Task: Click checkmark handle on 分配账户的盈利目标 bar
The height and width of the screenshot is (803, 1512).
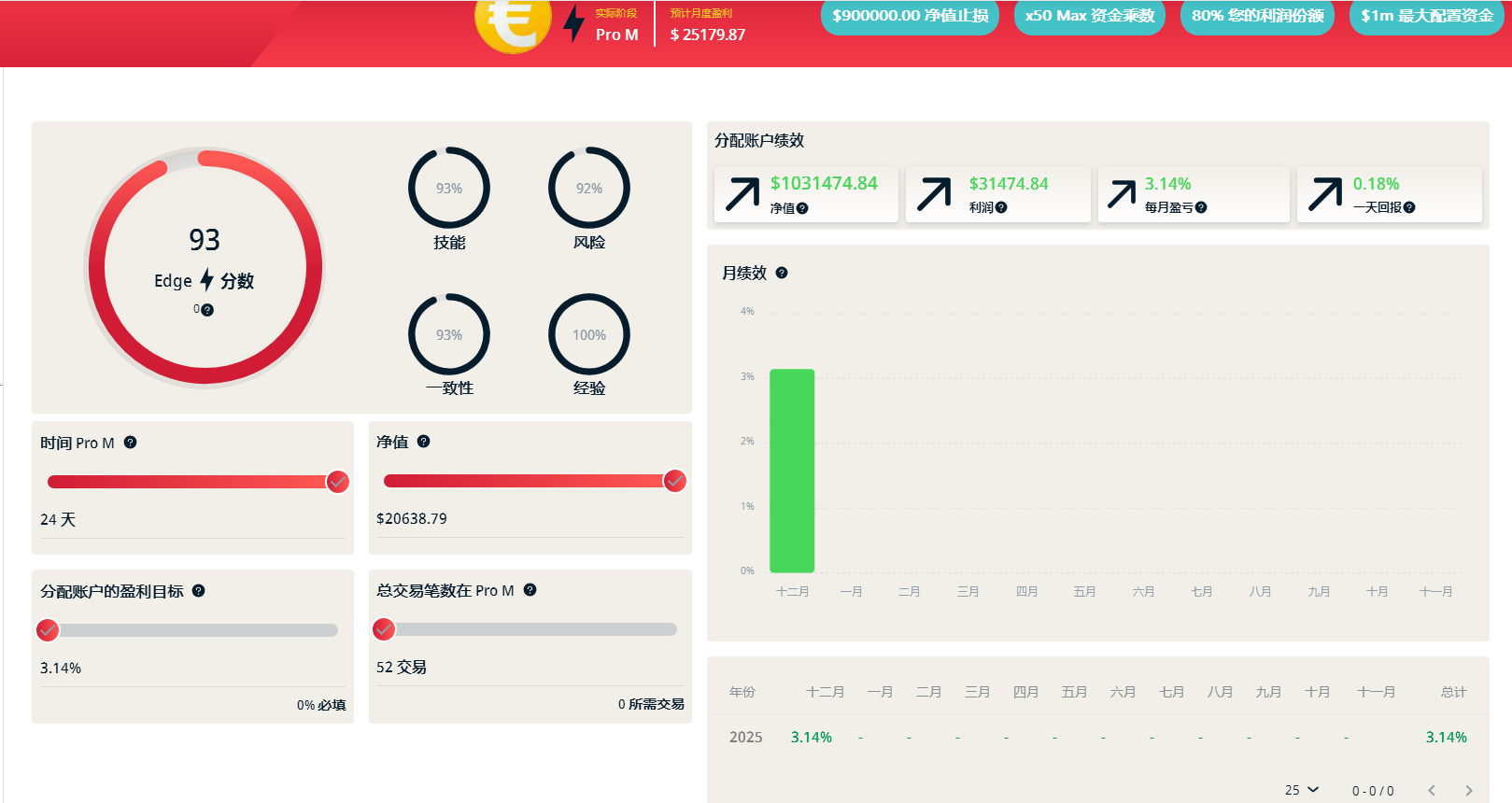Action: point(48,630)
